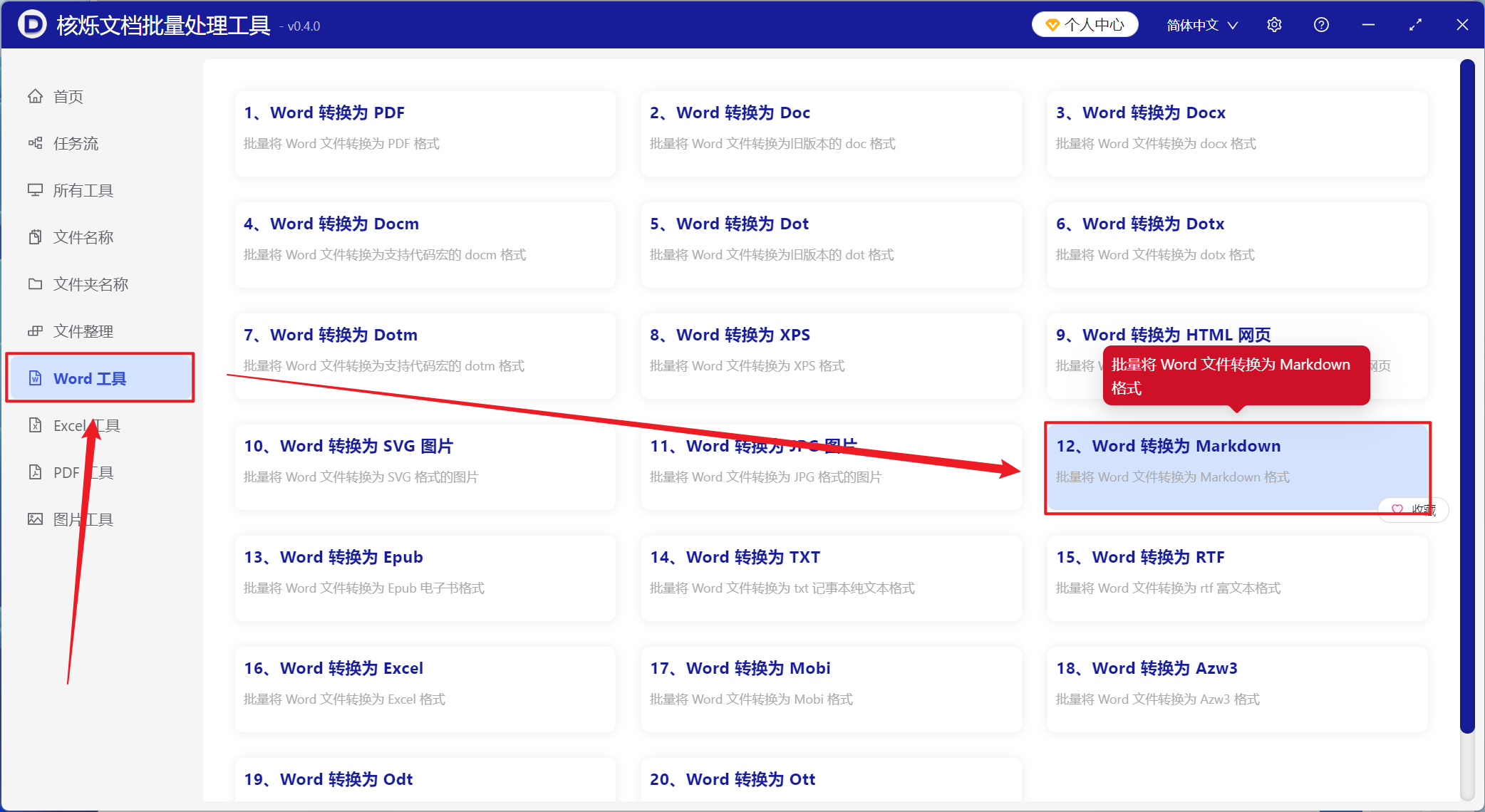Screen dimensions: 1485x812
Task: Open the help question mark icon
Action: (1321, 25)
